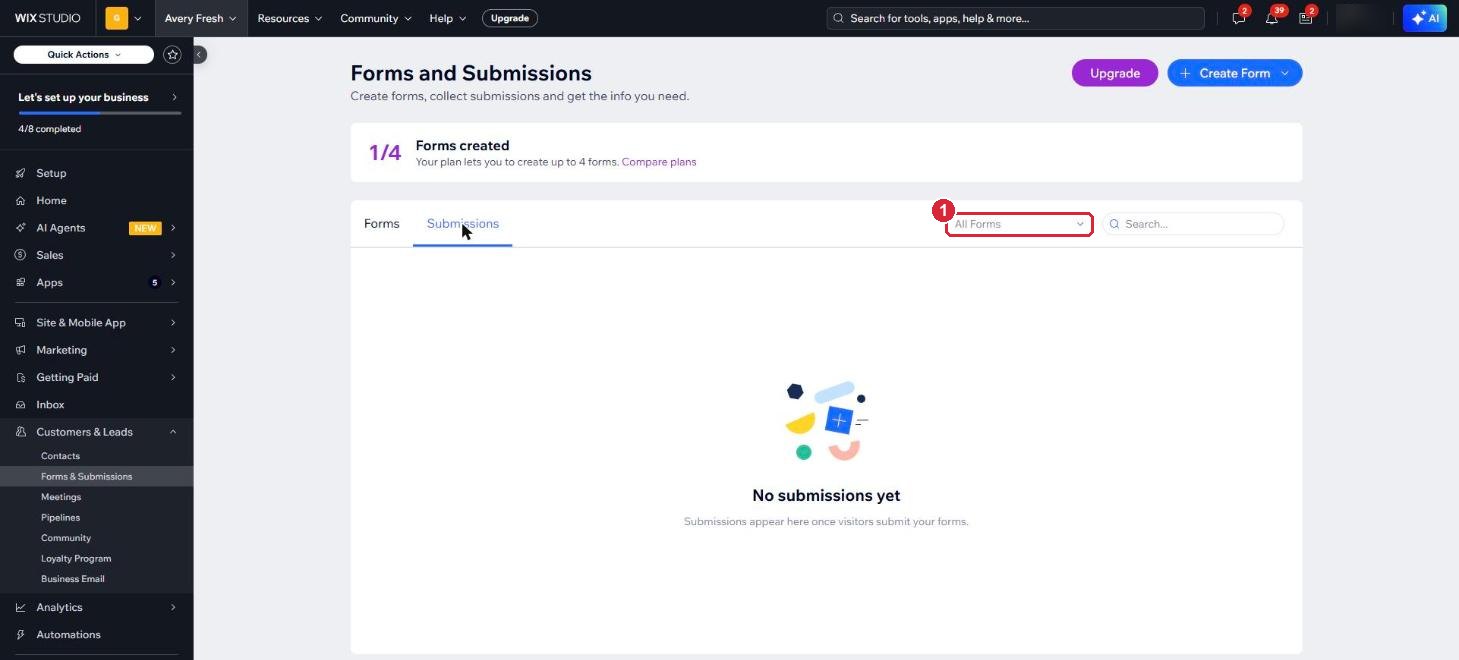Click the AI Agents sparkle icon
The image size is (1459, 660).
click(x=20, y=228)
